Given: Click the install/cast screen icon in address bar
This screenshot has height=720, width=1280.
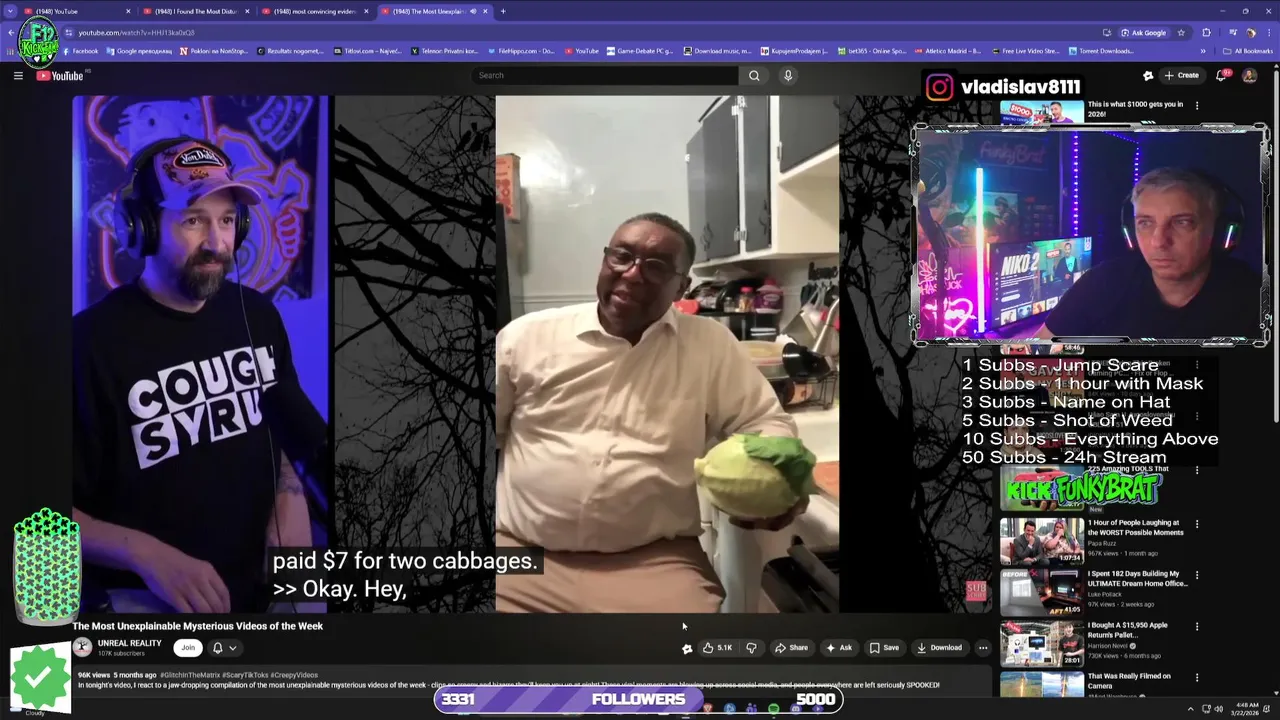Looking at the screenshot, I should (x=1106, y=32).
